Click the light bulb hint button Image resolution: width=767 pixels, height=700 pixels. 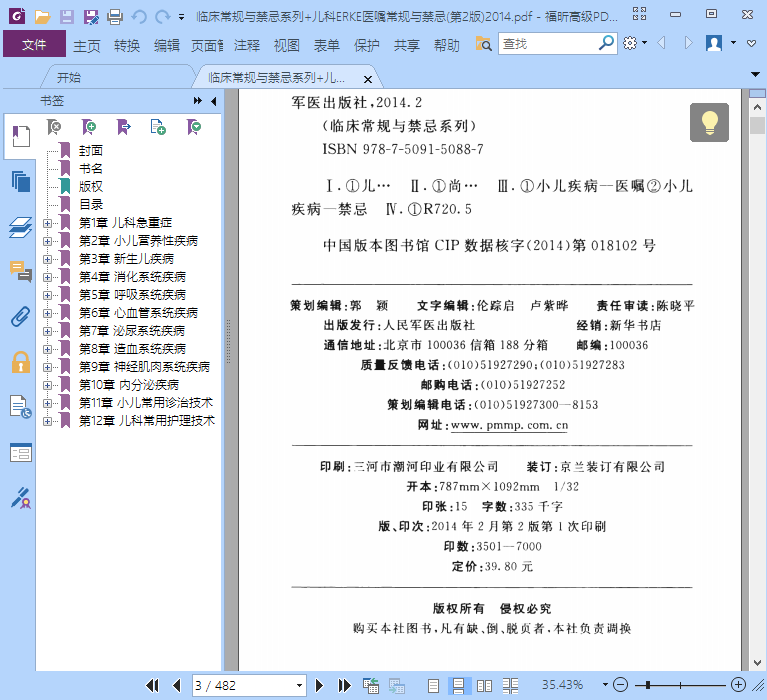coord(709,122)
